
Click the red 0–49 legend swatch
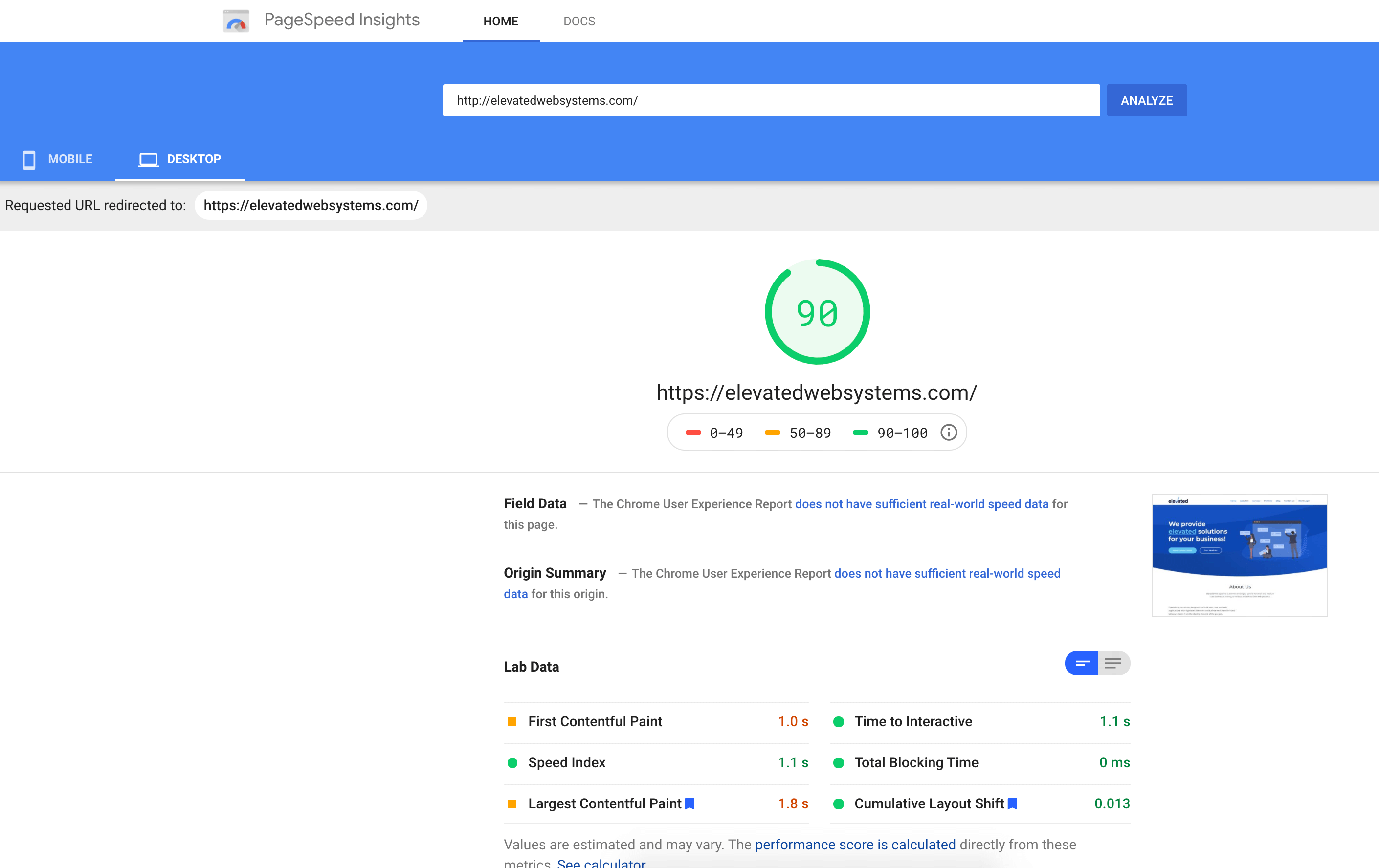pos(693,433)
